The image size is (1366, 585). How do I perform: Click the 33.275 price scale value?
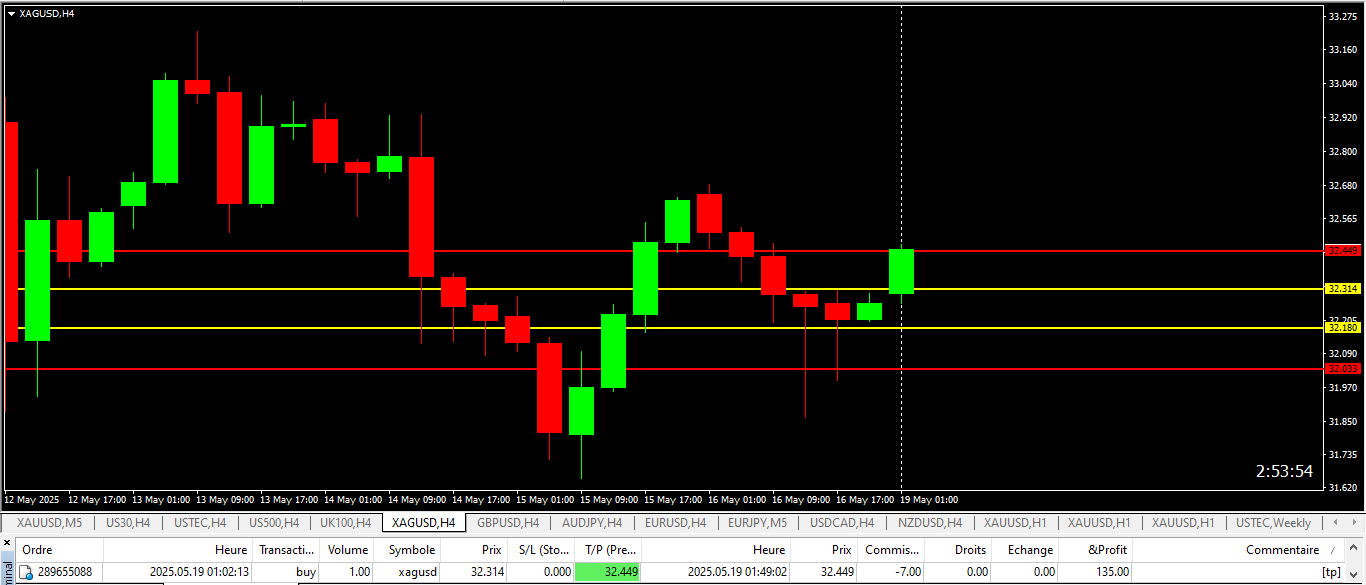(1343, 16)
